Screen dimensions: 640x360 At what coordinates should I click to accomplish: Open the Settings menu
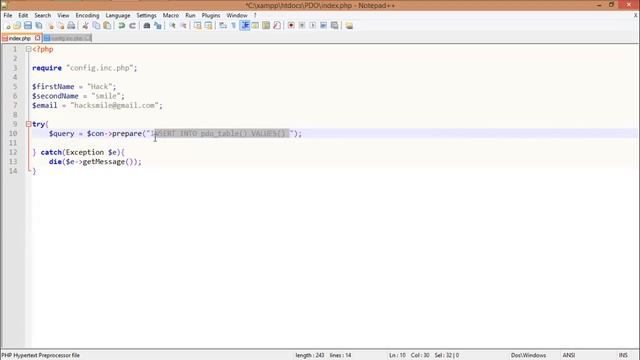pos(146,15)
